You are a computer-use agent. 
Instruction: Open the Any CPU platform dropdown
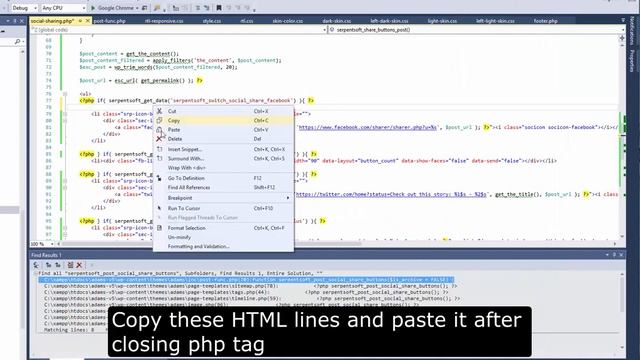[64, 8]
